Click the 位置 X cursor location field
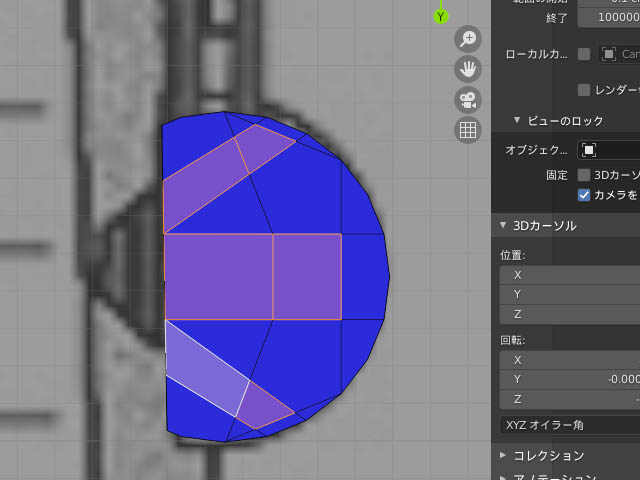 coord(570,276)
